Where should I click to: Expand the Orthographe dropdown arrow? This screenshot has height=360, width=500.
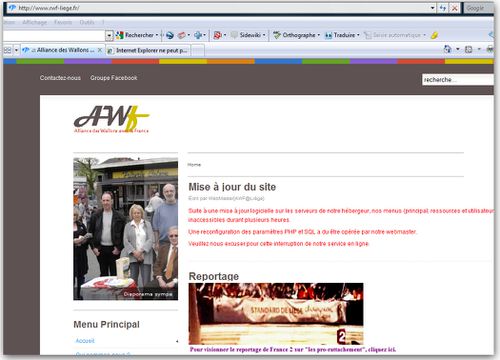319,35
